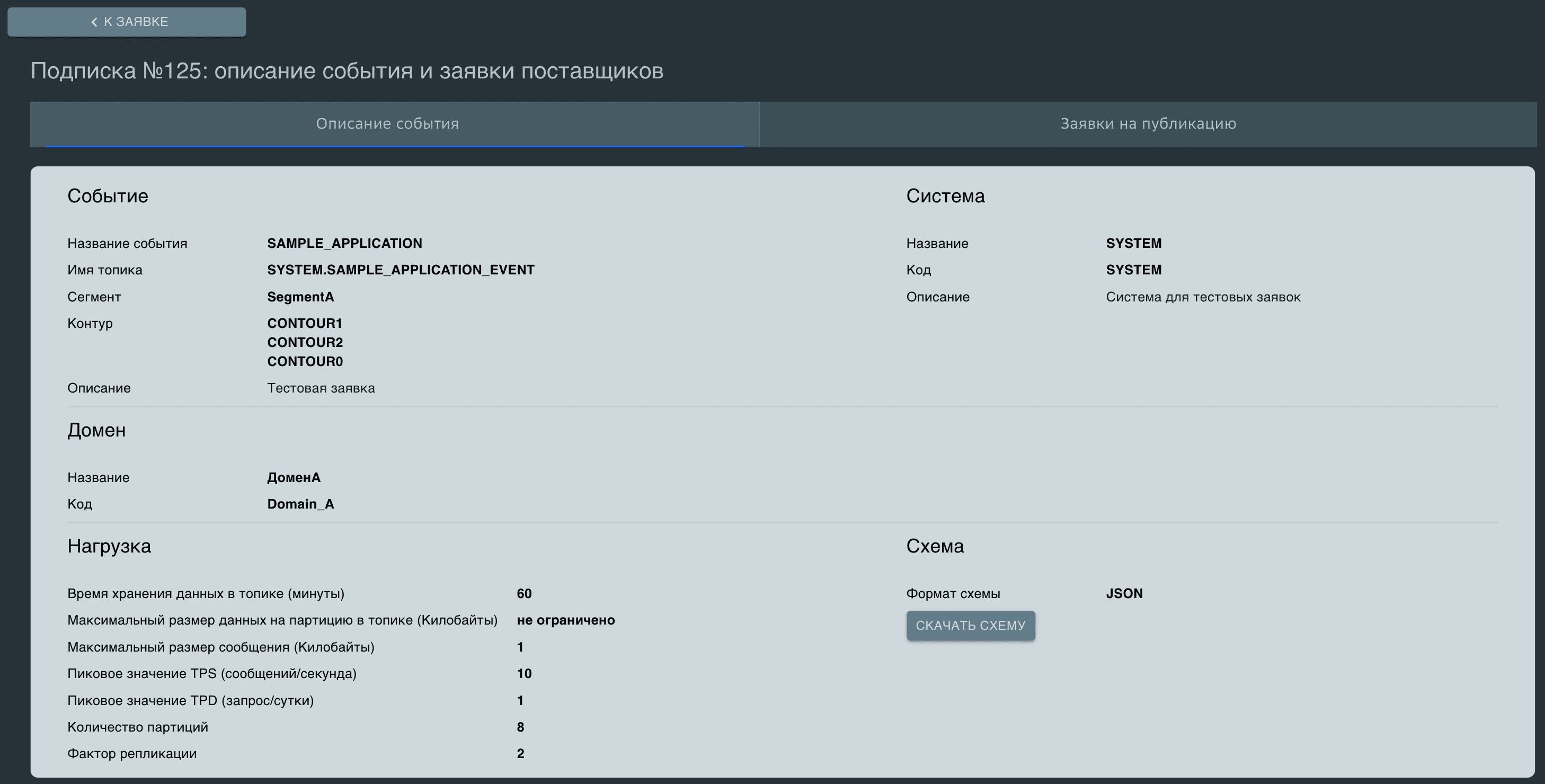Click the CONTOUR2 contour entry
Image resolution: width=1545 pixels, height=784 pixels.
point(305,343)
